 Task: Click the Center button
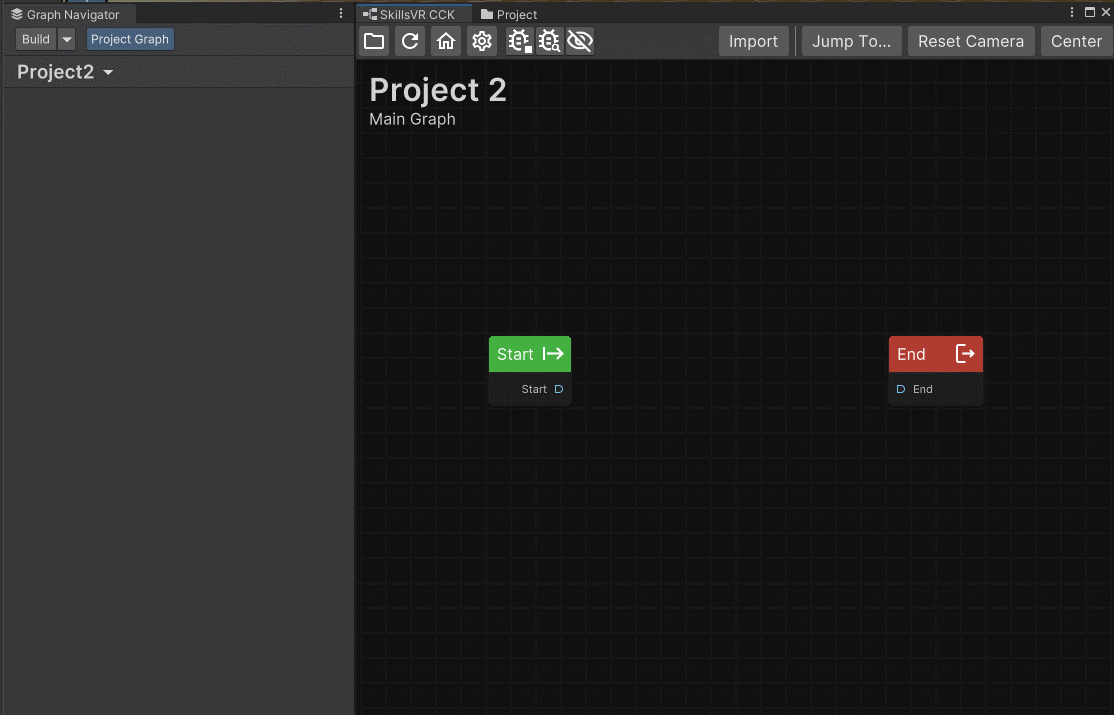coord(1076,41)
